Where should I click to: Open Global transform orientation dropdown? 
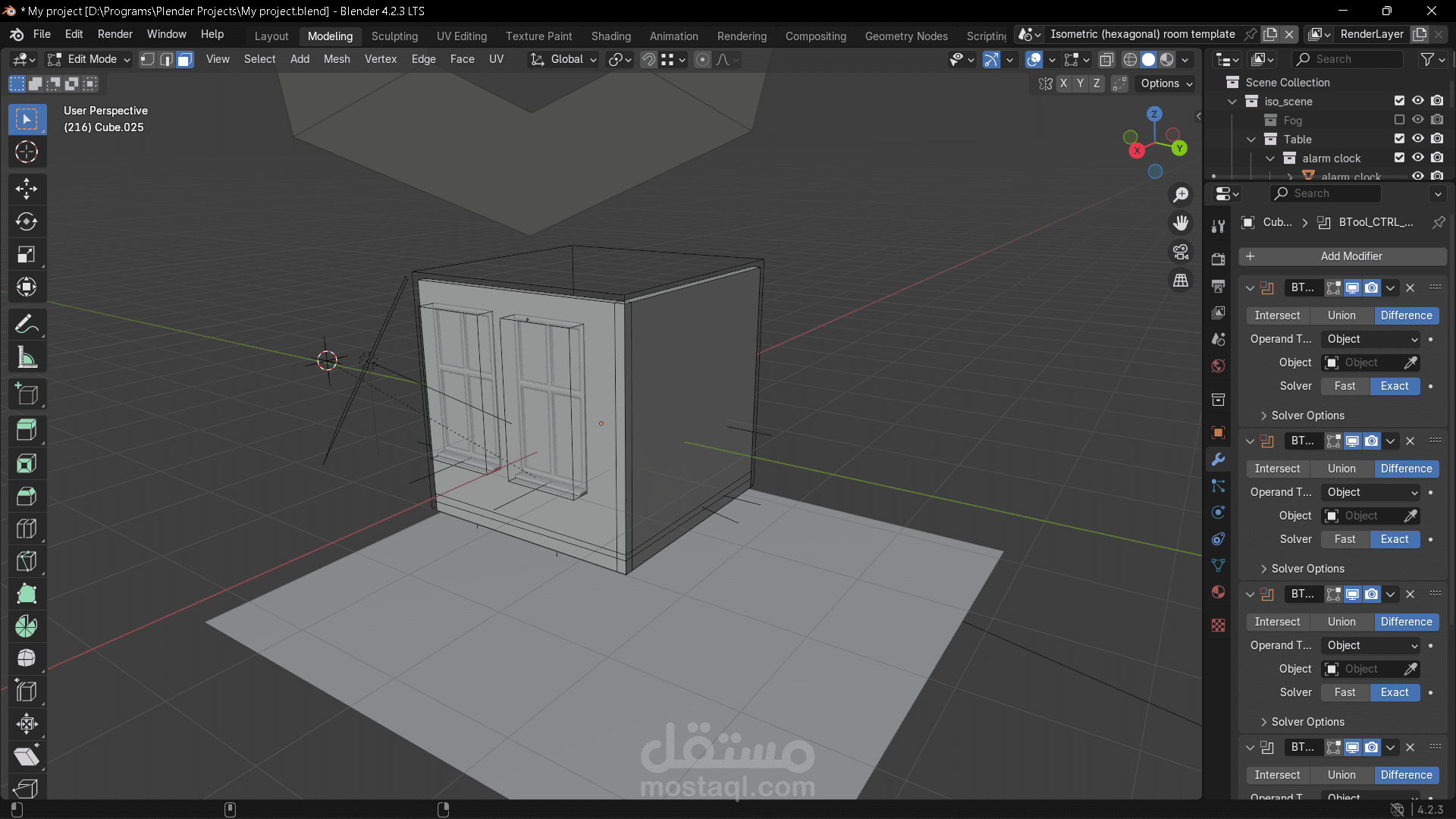564,60
